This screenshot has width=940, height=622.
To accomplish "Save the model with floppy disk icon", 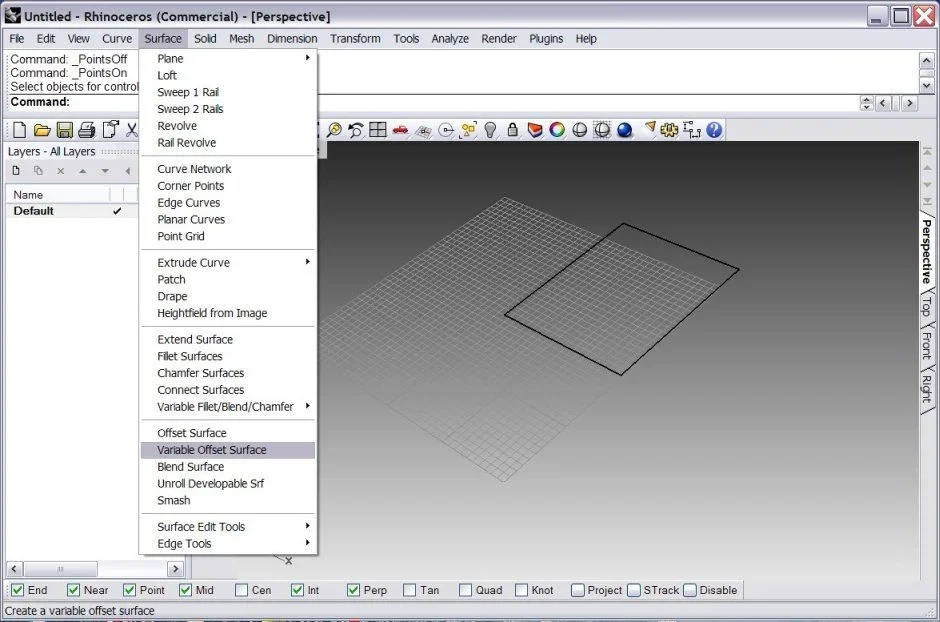I will (x=64, y=129).
